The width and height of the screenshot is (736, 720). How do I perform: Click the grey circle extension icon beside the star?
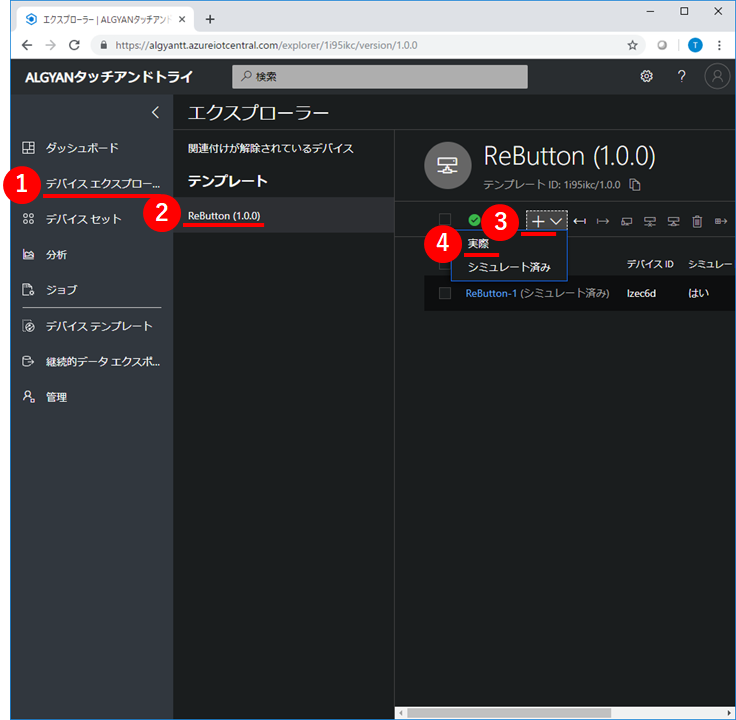[662, 45]
